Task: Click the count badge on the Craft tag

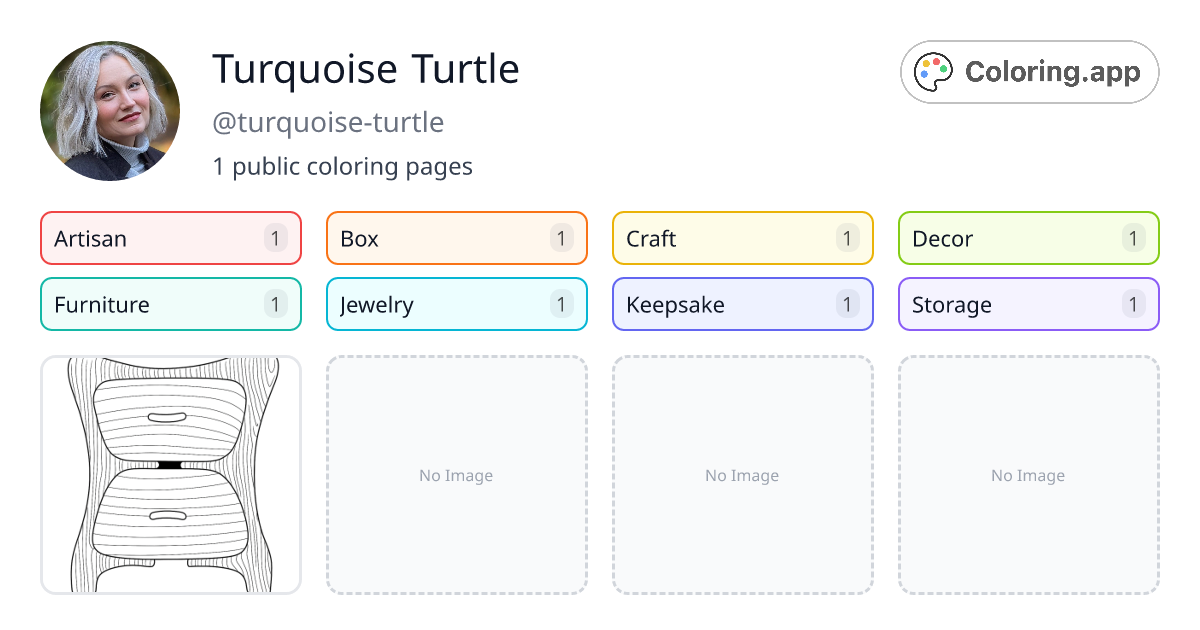Action: point(846,238)
